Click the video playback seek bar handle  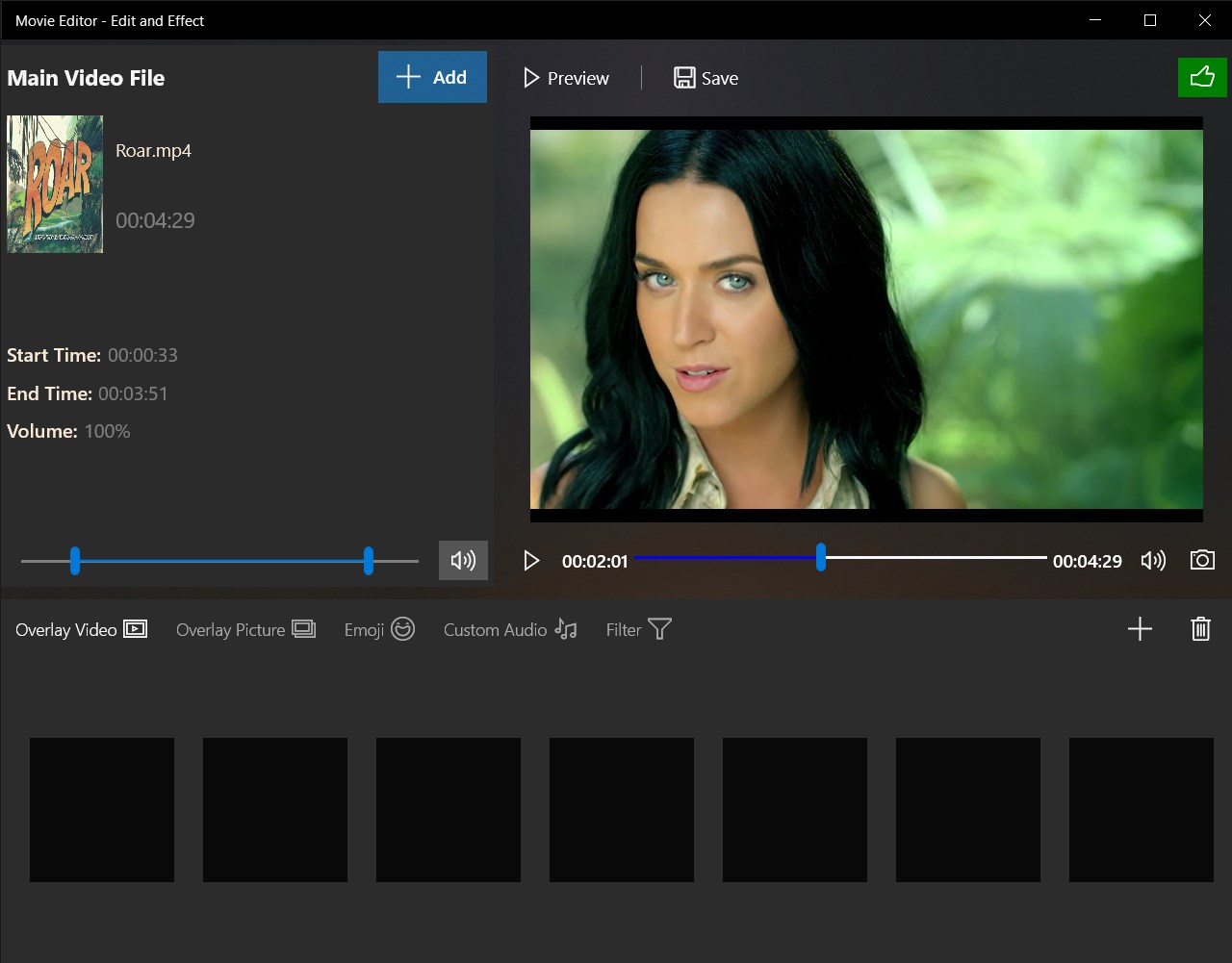pos(821,557)
